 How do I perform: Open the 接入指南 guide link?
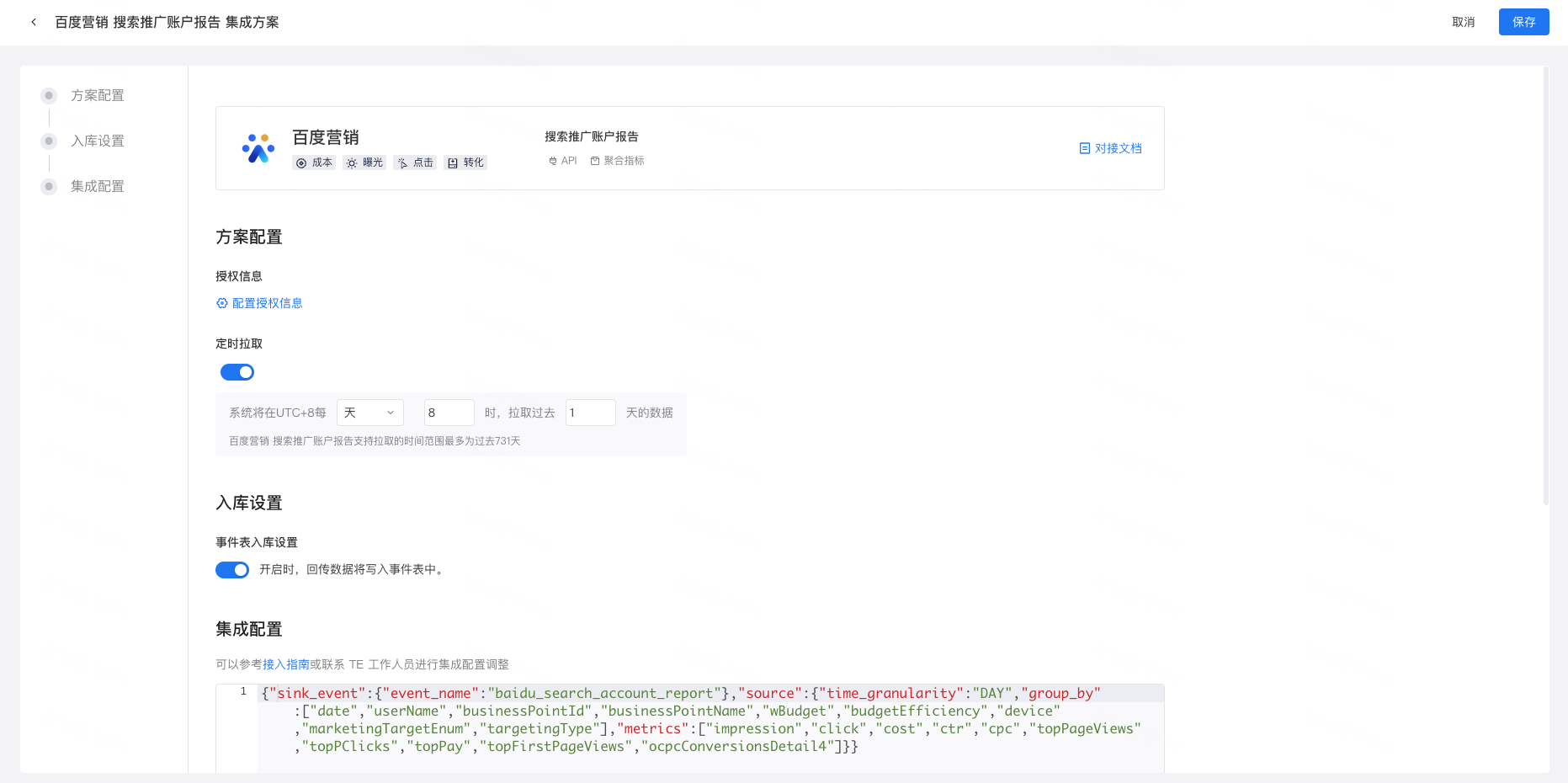coord(286,664)
